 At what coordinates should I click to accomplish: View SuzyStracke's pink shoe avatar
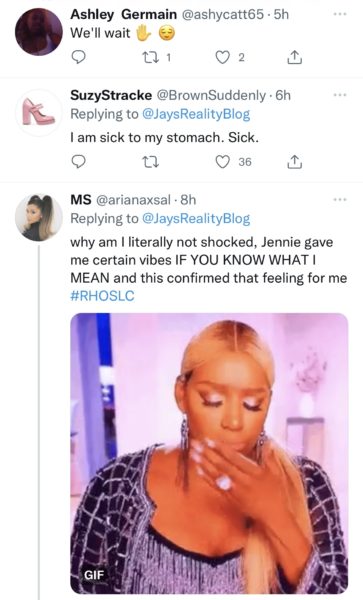pyautogui.click(x=39, y=112)
